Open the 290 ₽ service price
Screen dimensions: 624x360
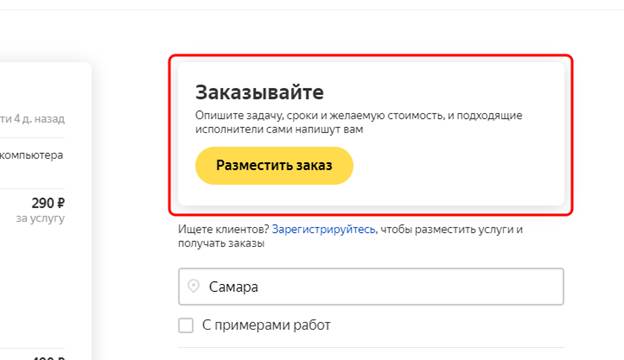pyautogui.click(x=48, y=203)
